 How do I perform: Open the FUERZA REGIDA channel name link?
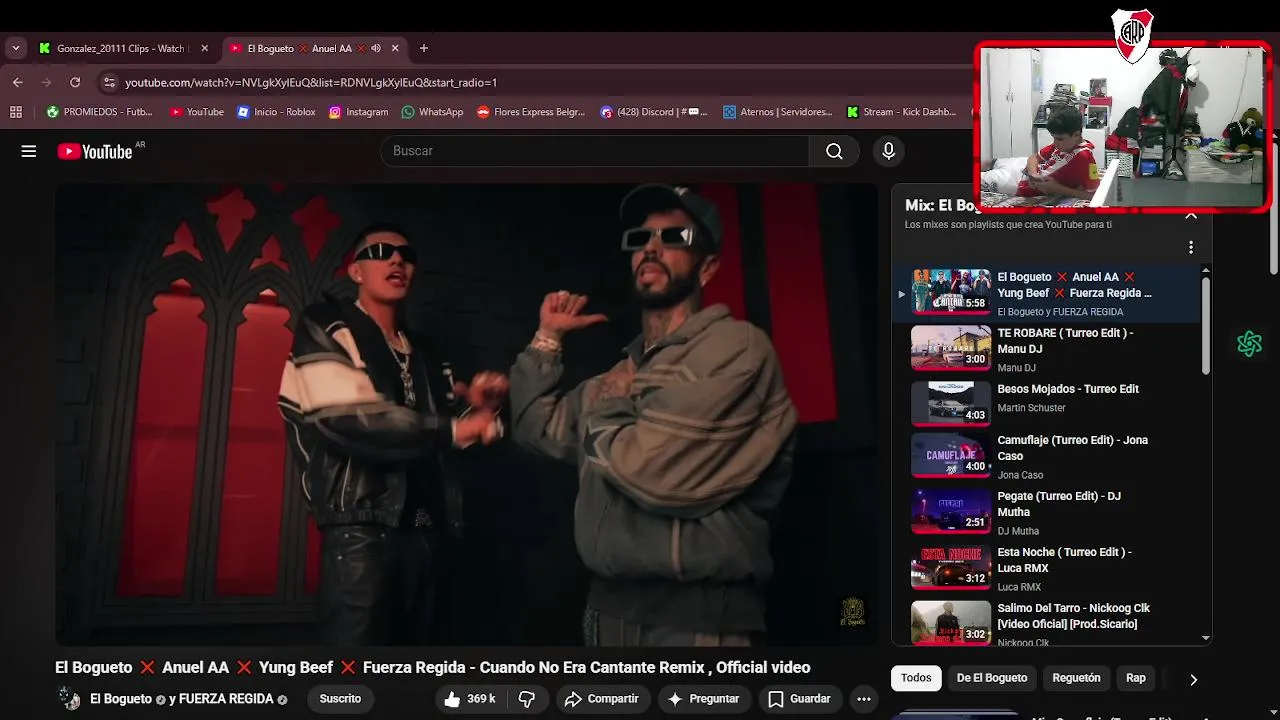[226, 699]
